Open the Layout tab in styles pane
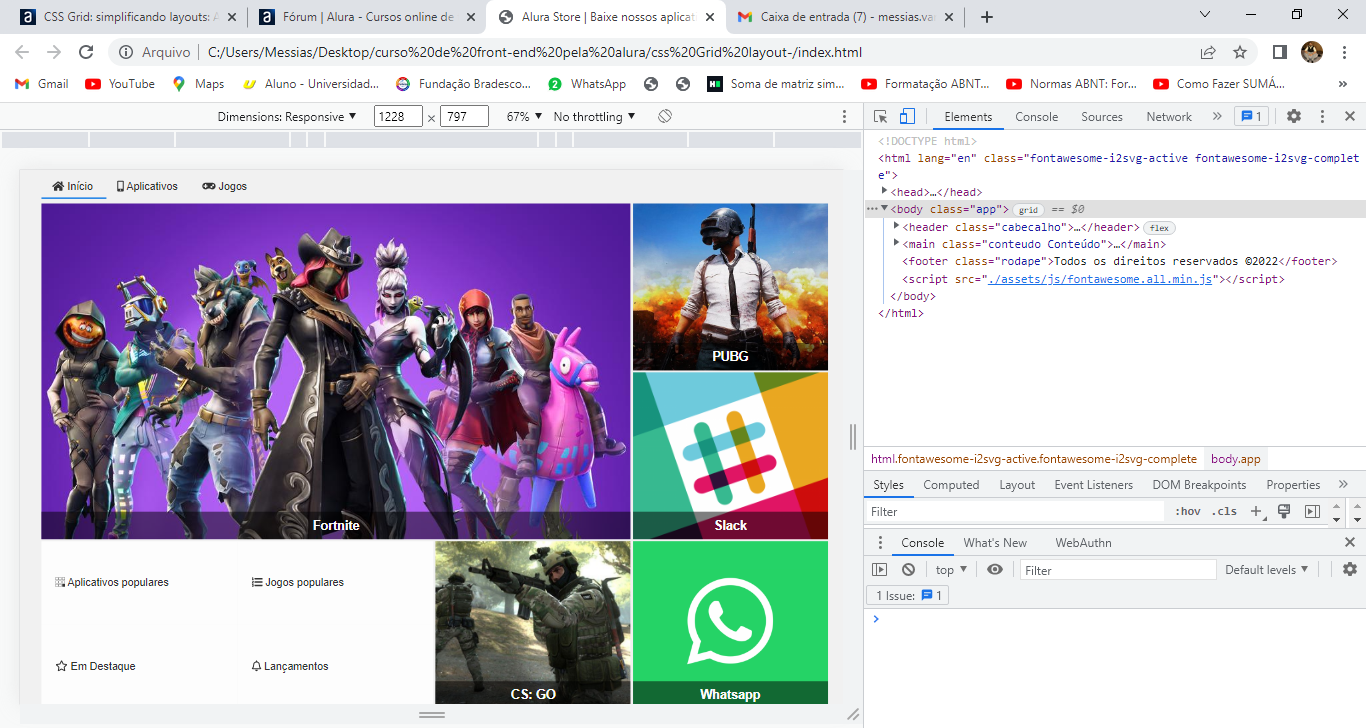Screen dimensions: 1366x728 point(1017,485)
